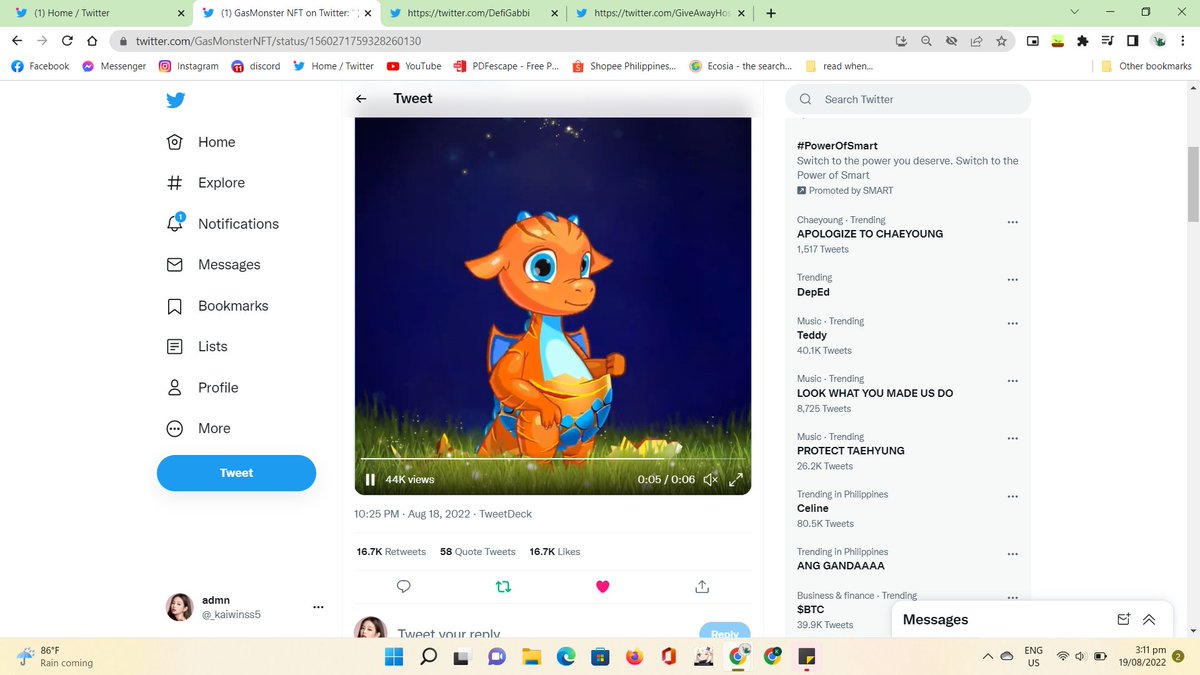The image size is (1200, 675).
Task: Open Messages in the sidebar
Action: [213, 265]
